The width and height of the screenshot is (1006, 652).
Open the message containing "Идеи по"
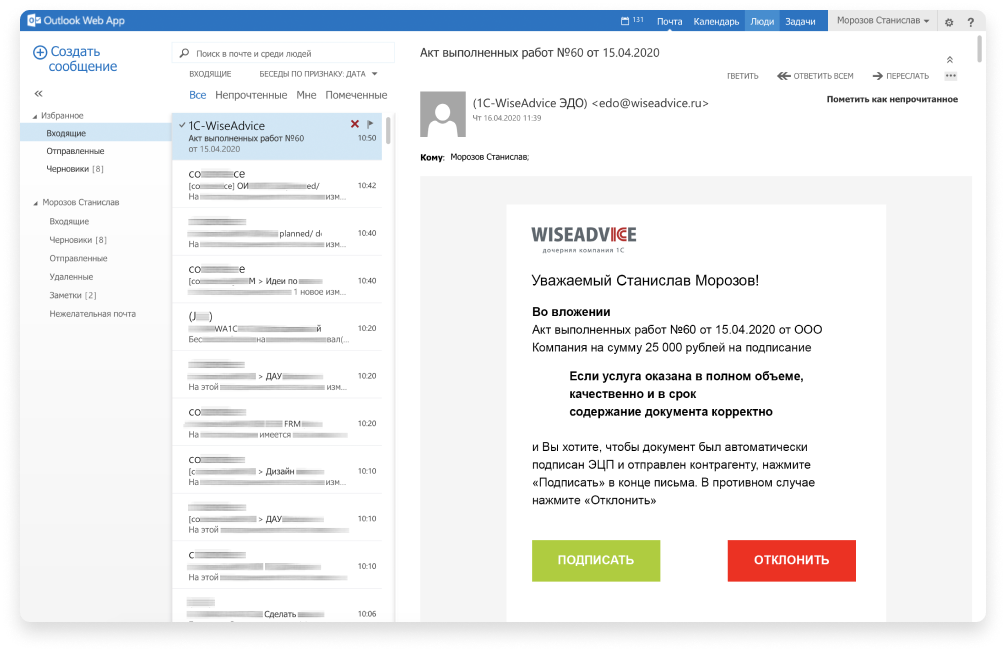point(277,280)
